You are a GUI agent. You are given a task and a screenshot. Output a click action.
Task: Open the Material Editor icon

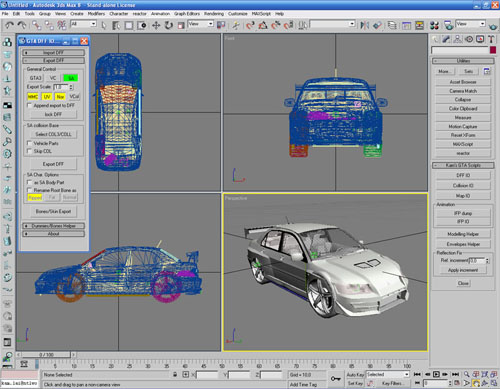434,25
